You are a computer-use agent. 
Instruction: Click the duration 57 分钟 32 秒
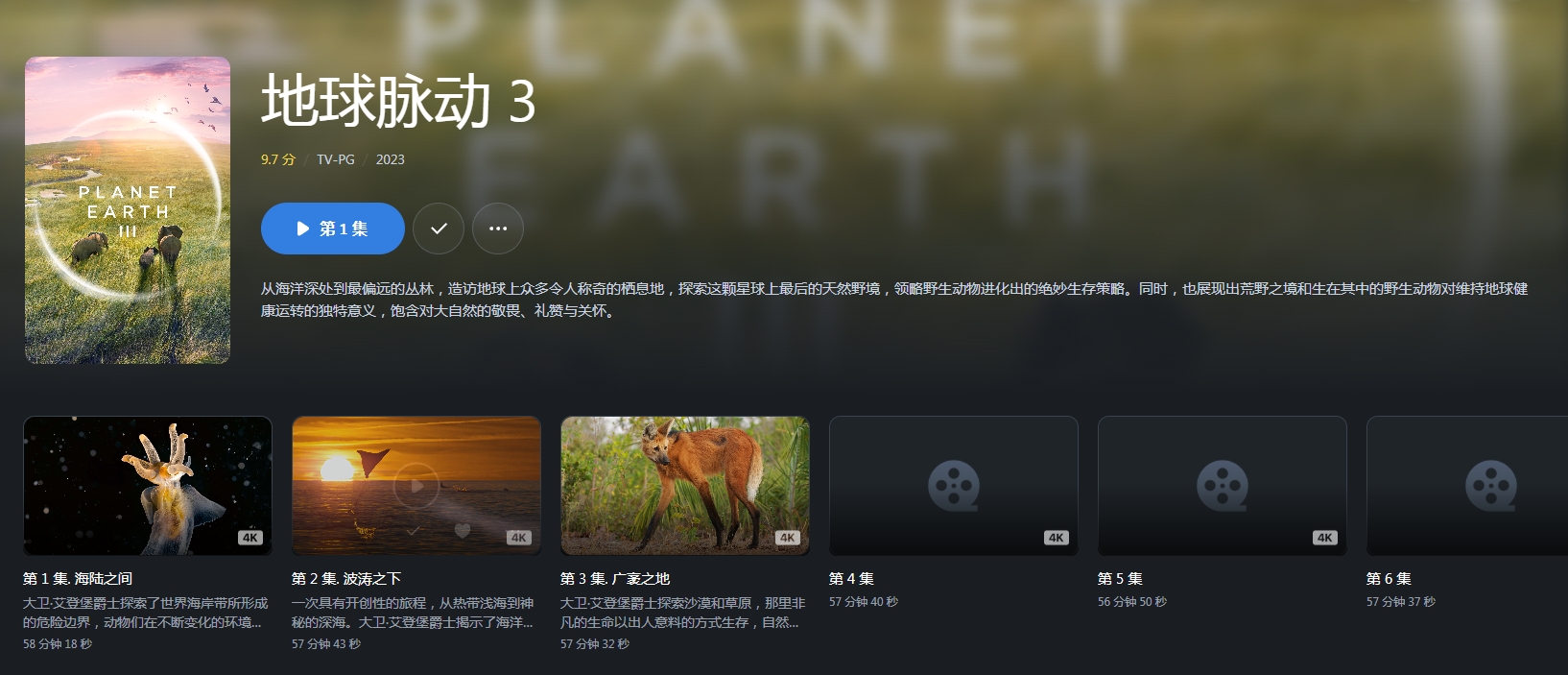pos(595,644)
